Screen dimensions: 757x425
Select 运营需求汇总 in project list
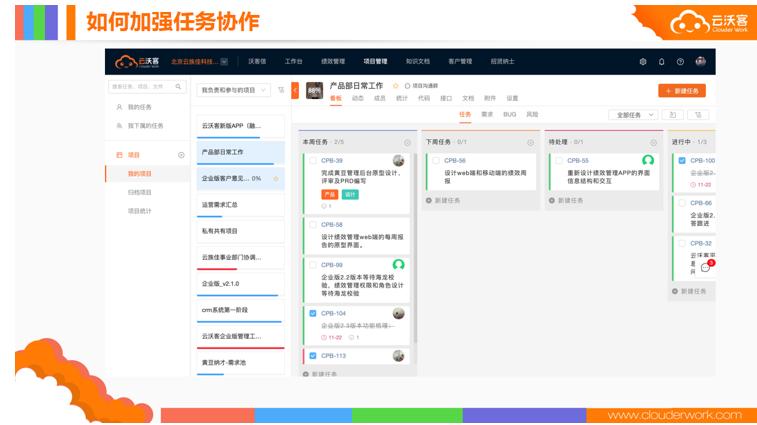point(240,205)
